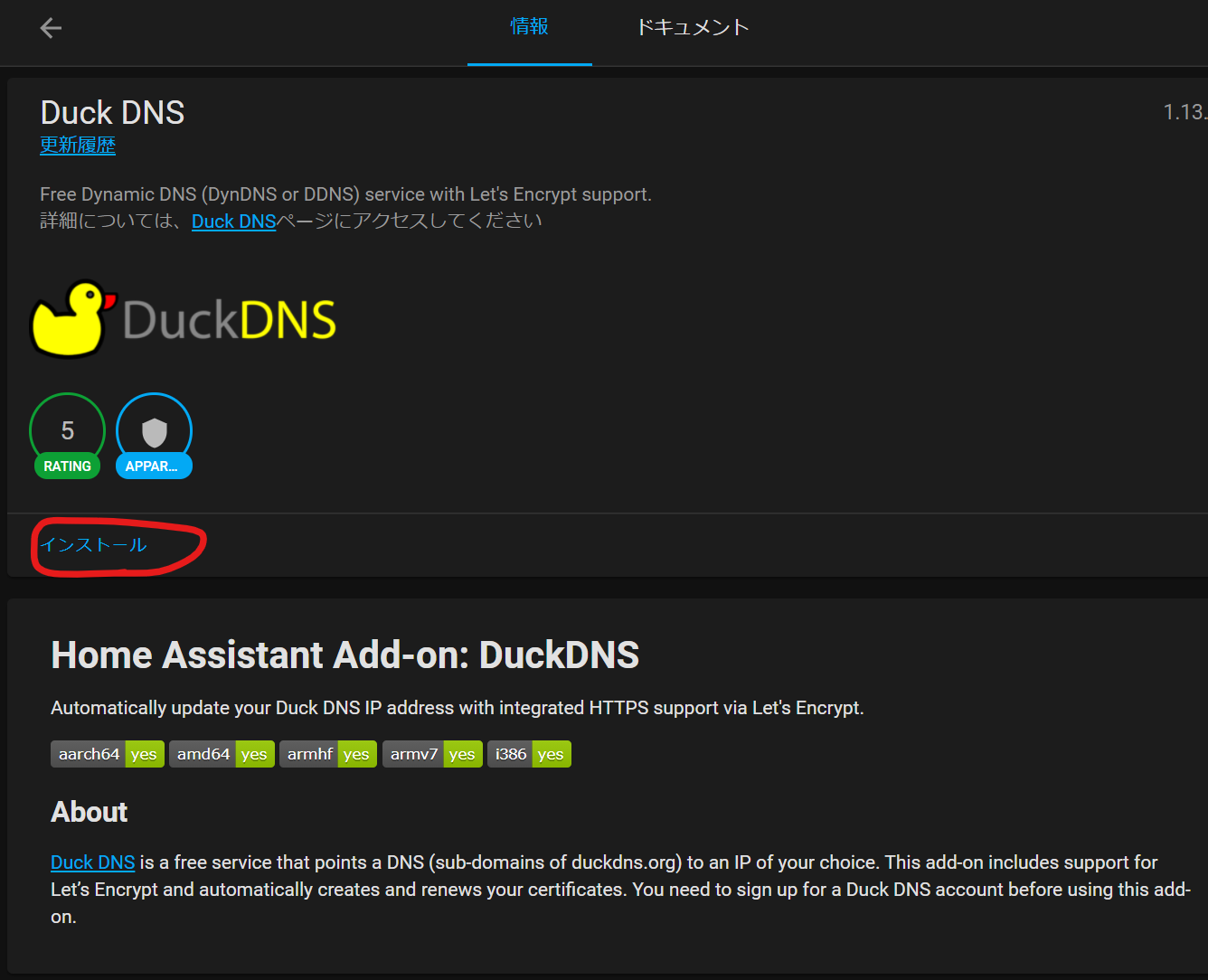Install the add-on with インストール
The height and width of the screenshot is (980, 1208).
coord(93,545)
